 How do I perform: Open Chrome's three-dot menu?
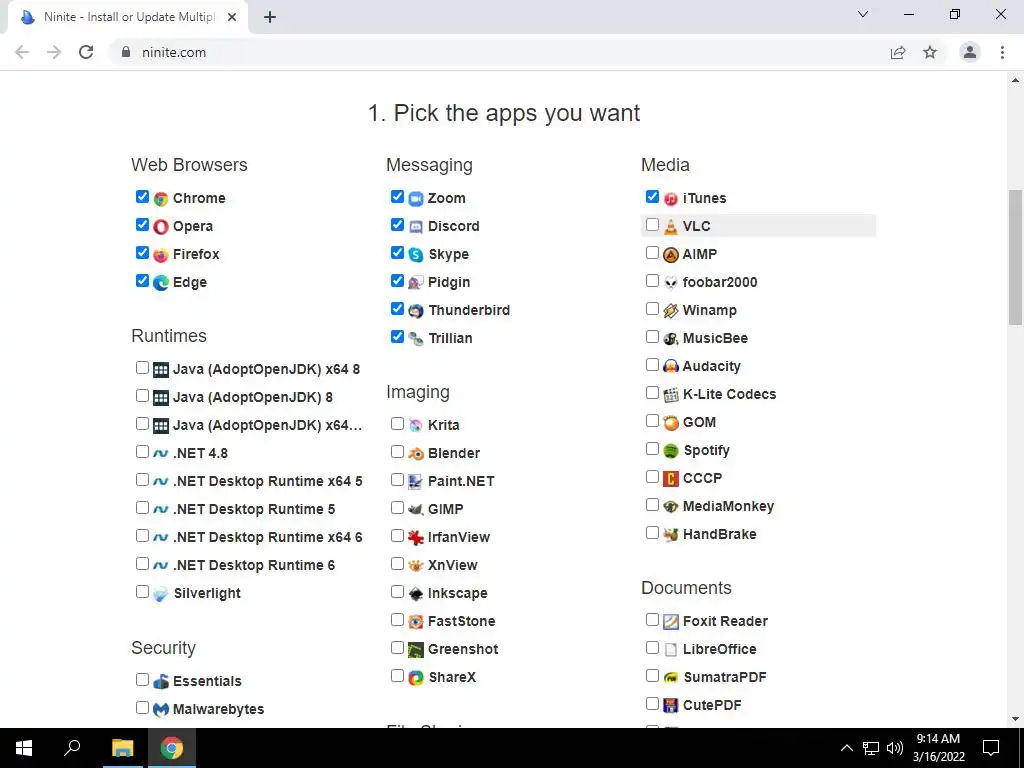point(1002,52)
